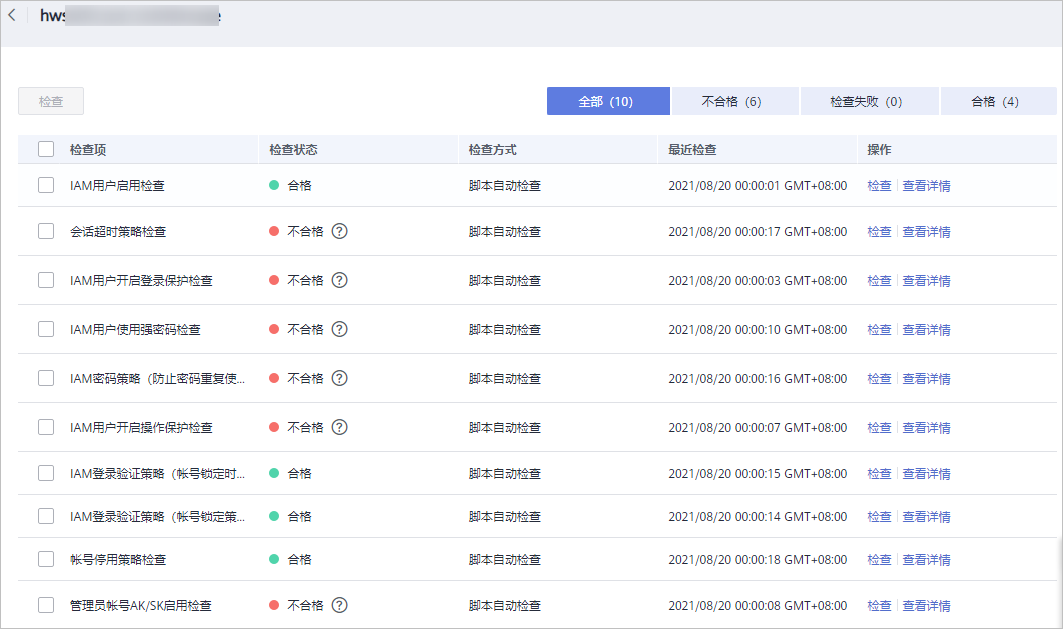Check the select-all checkbox in the table header
Screen dimensions: 1063x629
(x=45, y=148)
